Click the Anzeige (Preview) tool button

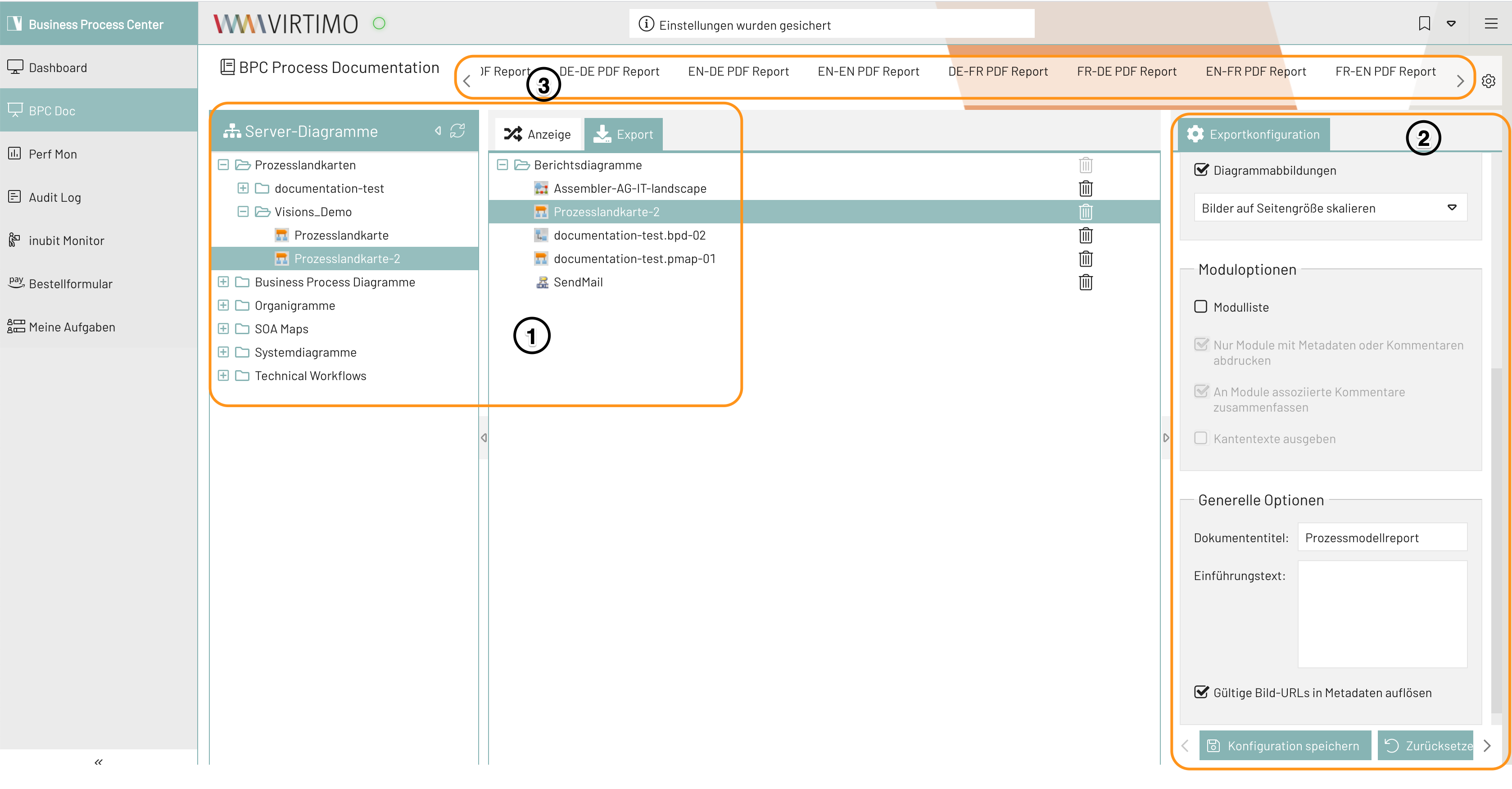537,133
